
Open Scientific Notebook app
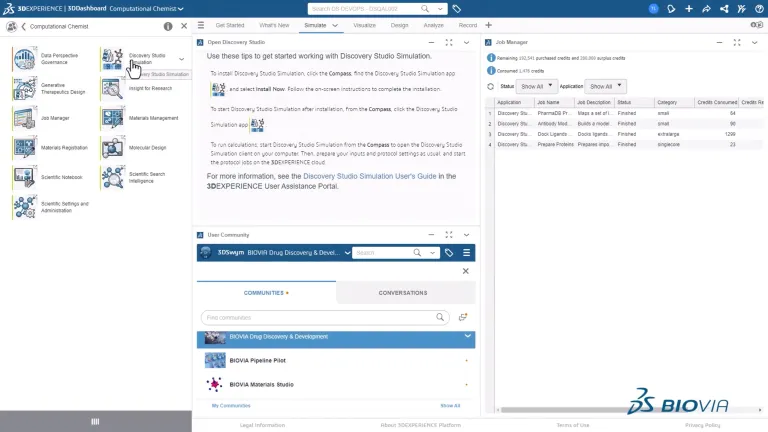(x=24, y=177)
